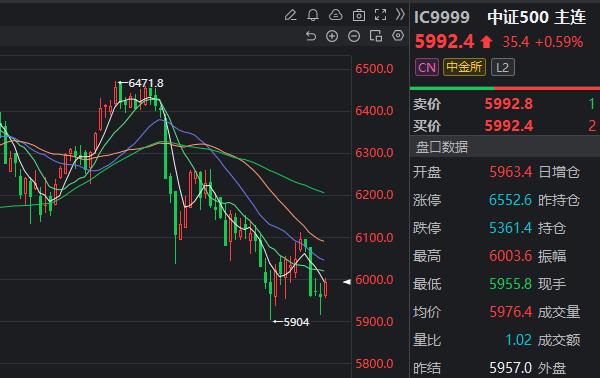Screen dimensions: 600x378
Task: Click the IC9999 contract code
Action: [x=442, y=17]
